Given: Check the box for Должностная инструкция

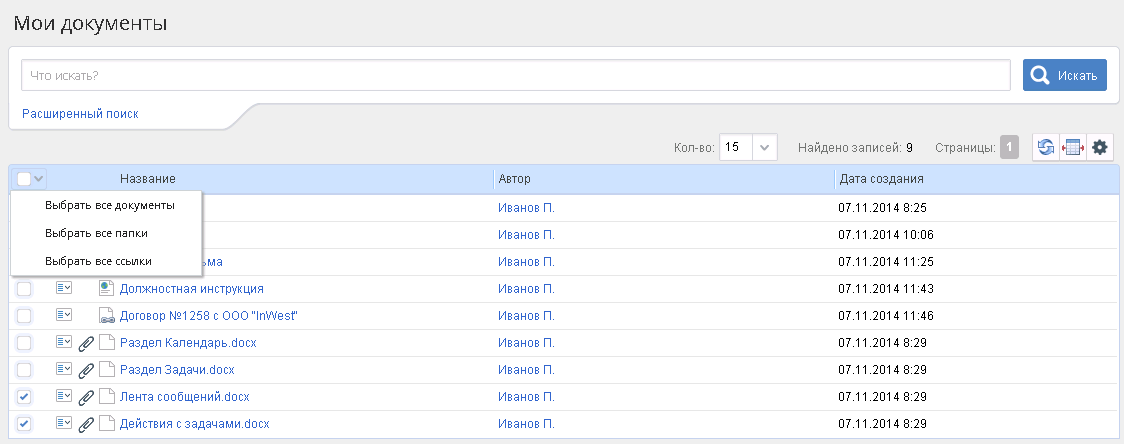Looking at the screenshot, I should coord(24,289).
